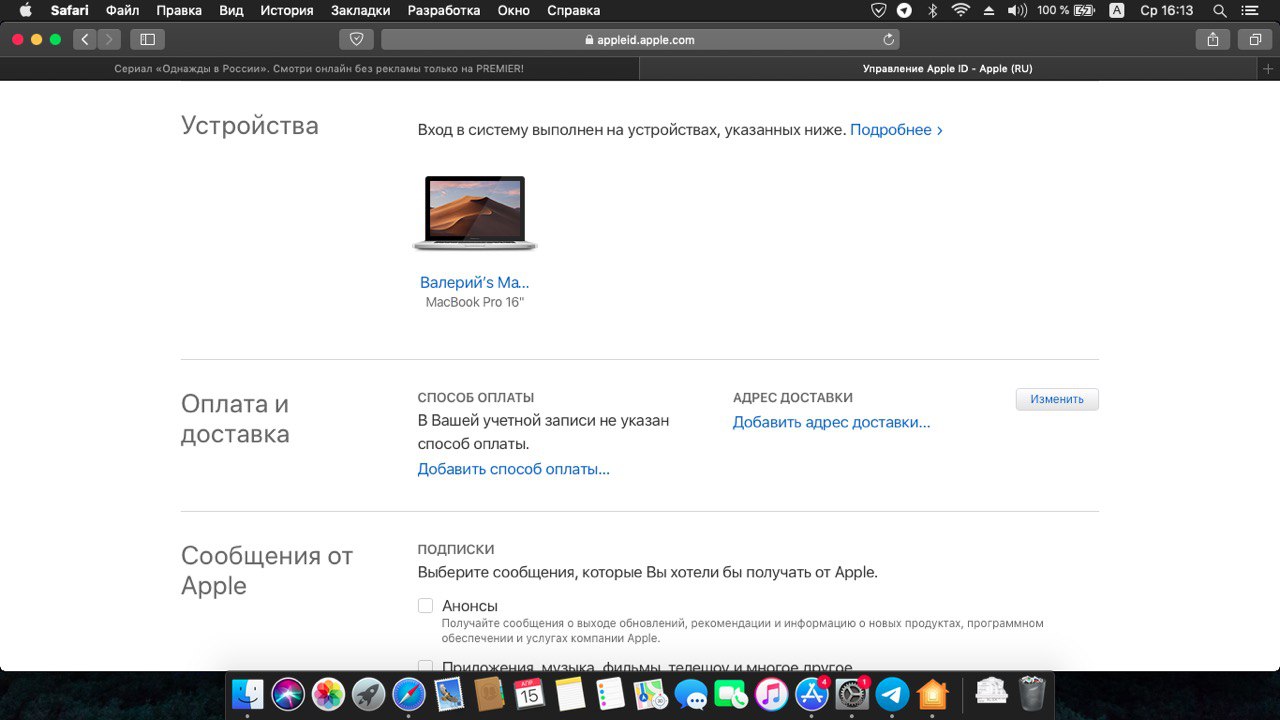This screenshot has width=1280, height=720.
Task: Open the Правка menu
Action: [179, 11]
